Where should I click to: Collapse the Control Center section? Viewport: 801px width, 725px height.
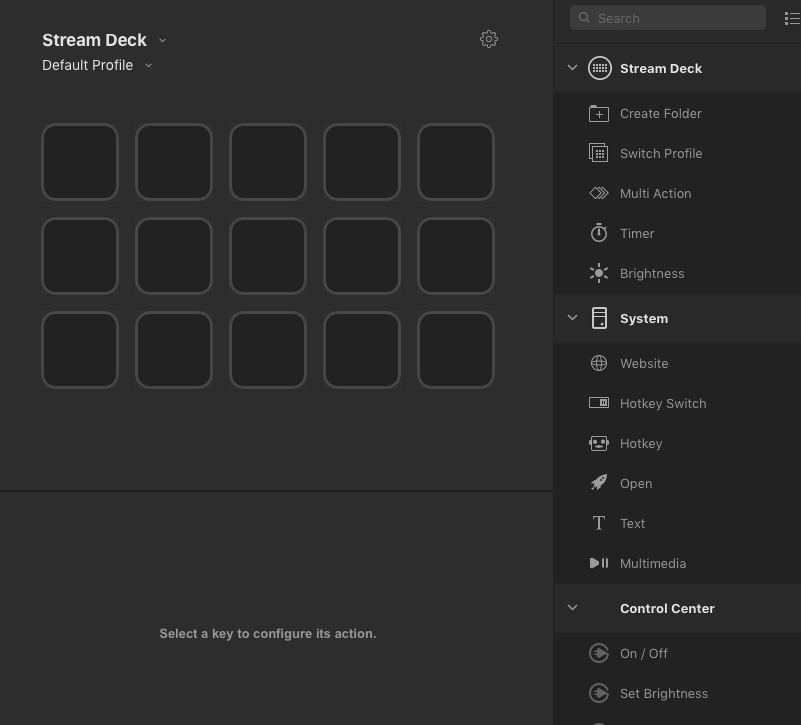(x=572, y=608)
